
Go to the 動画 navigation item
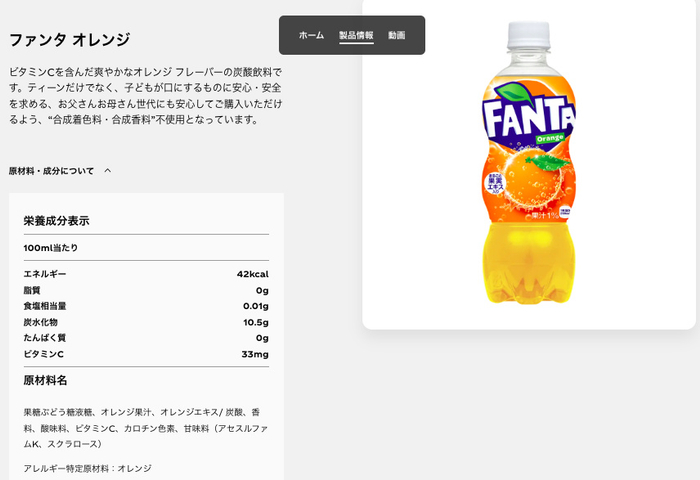[x=396, y=35]
